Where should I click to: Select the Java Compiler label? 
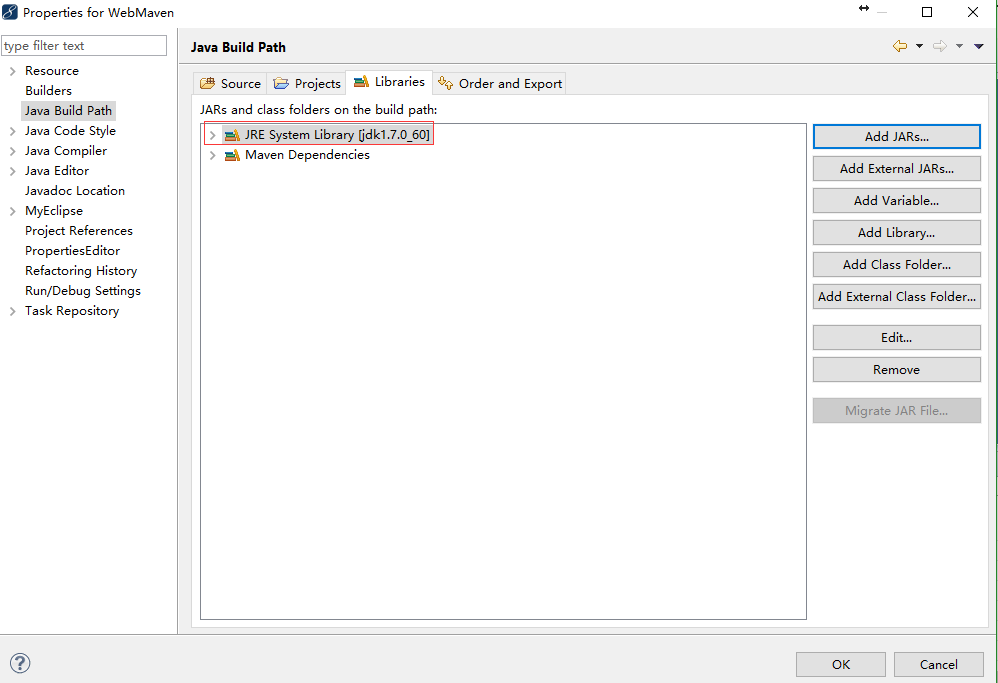pos(66,151)
